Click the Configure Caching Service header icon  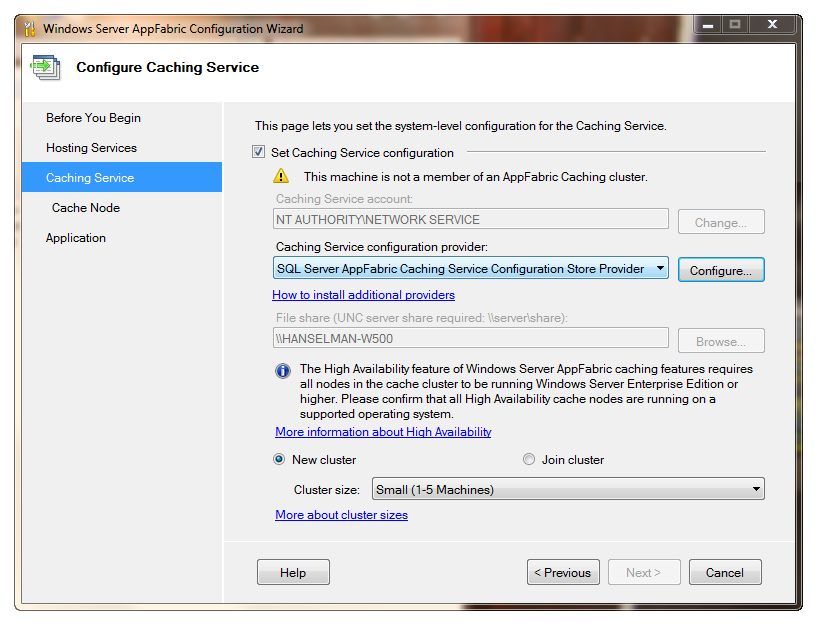(45, 67)
